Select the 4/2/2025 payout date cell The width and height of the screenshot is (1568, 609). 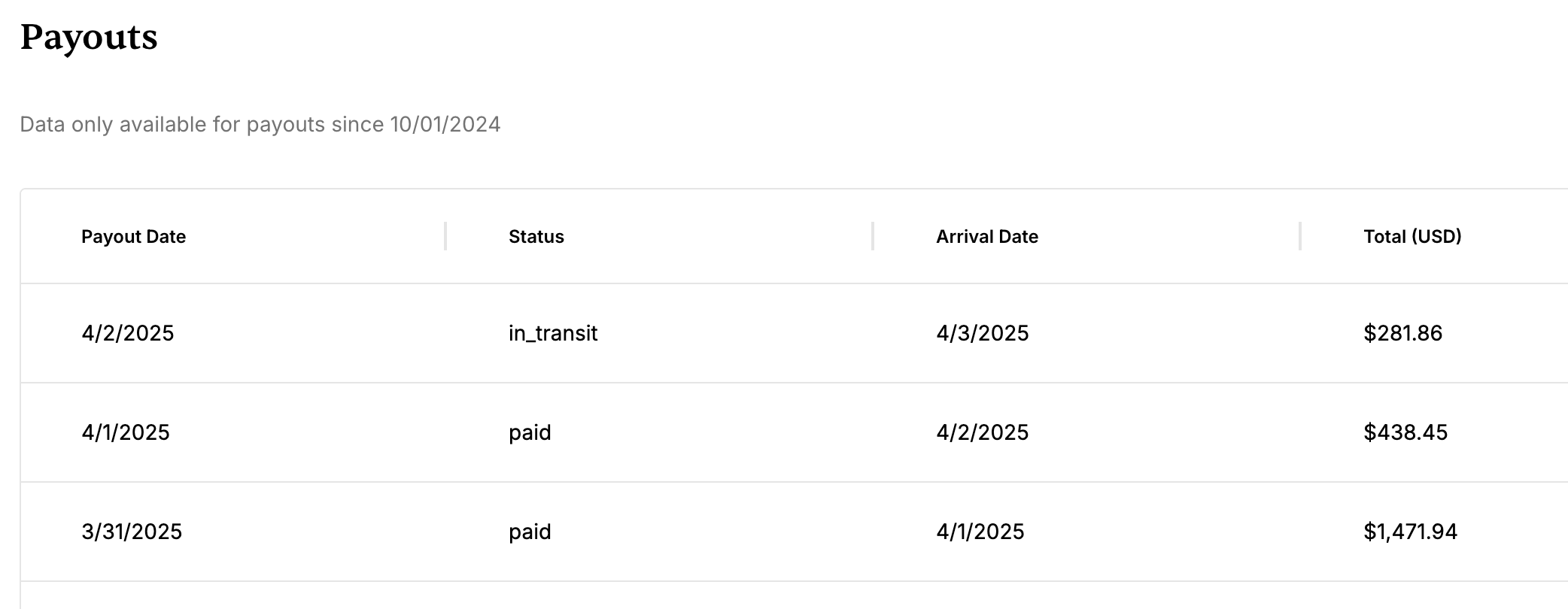point(127,333)
